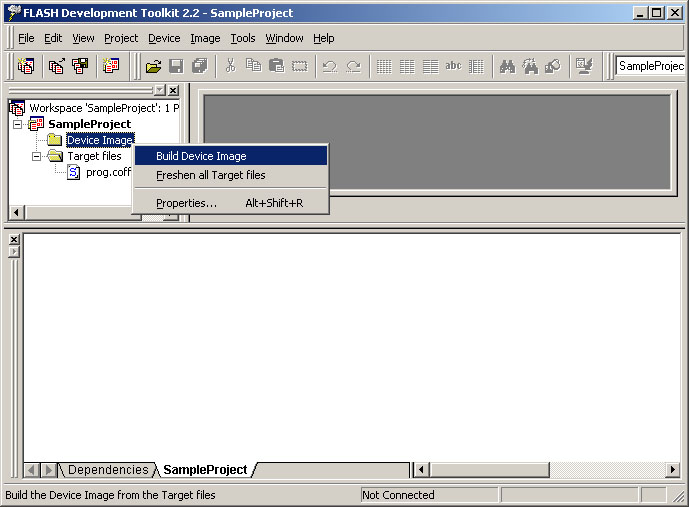Choose Build Device Image from context menu
Screen dimensions: 689x507
tap(231, 156)
